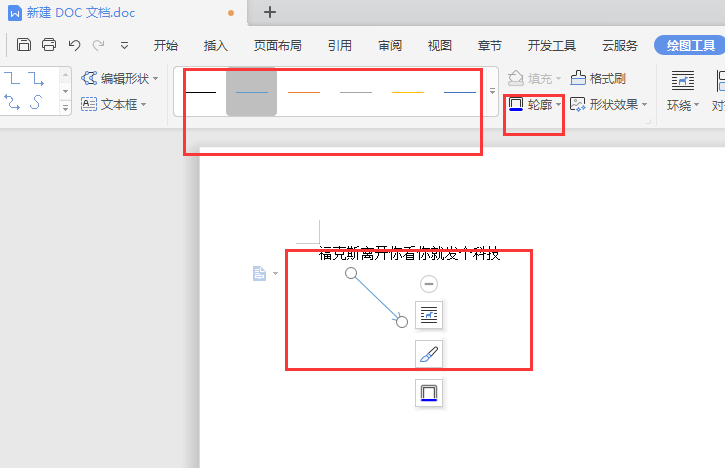Click the 填充 fill button
Viewport: 725px width, 468px height.
[534, 78]
